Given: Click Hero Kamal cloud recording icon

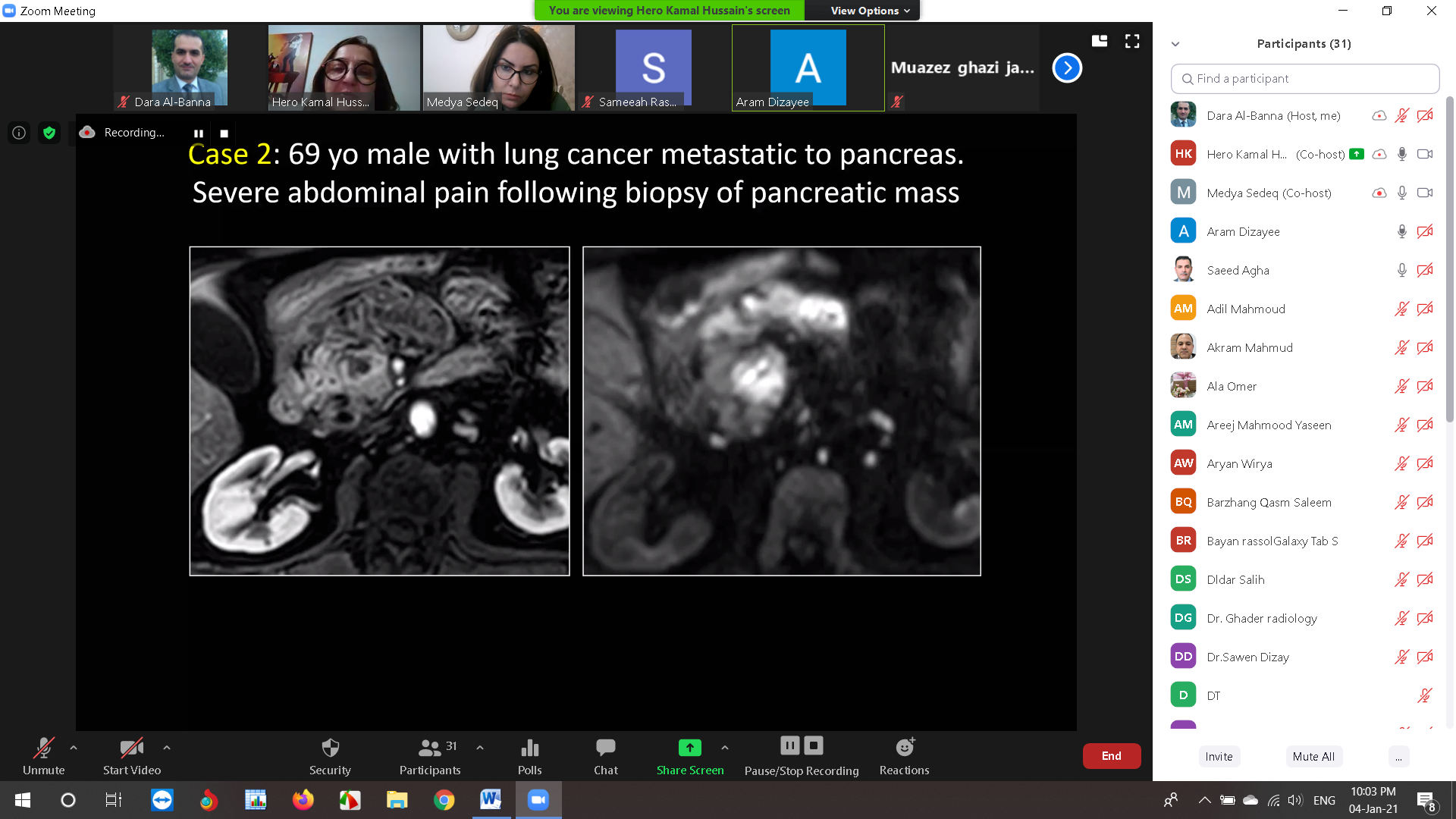Looking at the screenshot, I should (1379, 154).
